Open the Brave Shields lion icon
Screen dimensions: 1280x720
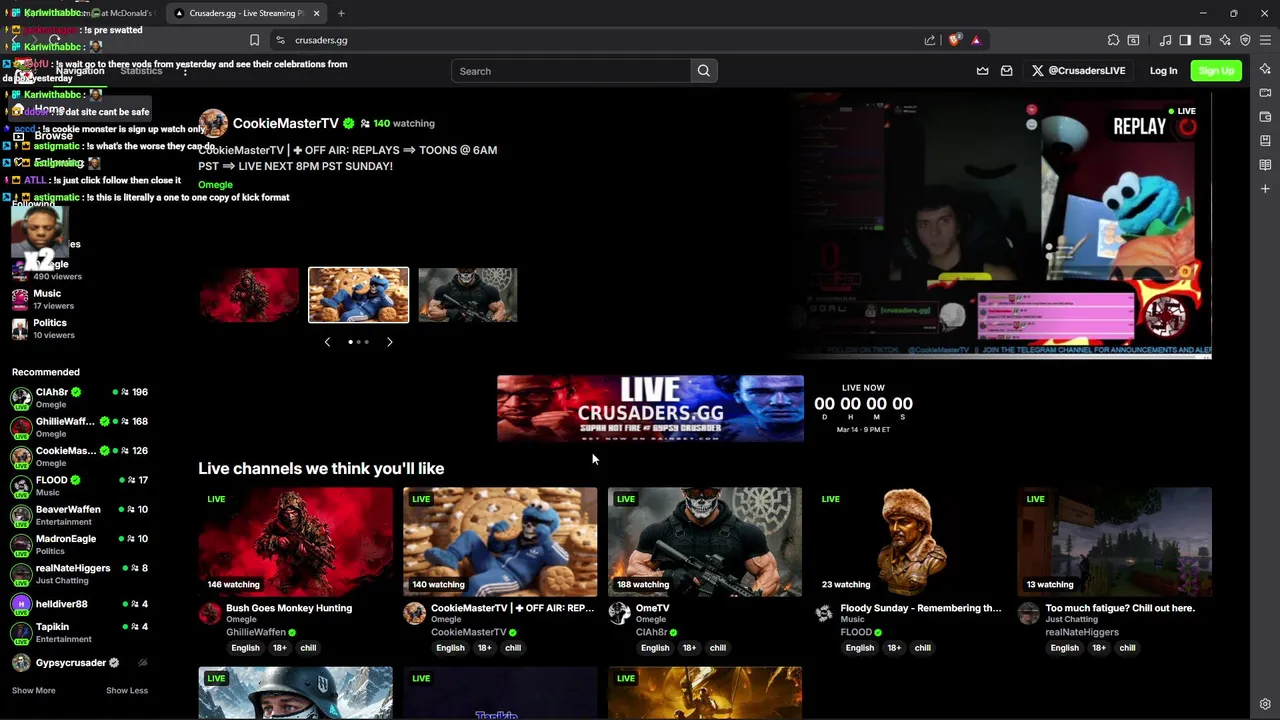click(955, 40)
